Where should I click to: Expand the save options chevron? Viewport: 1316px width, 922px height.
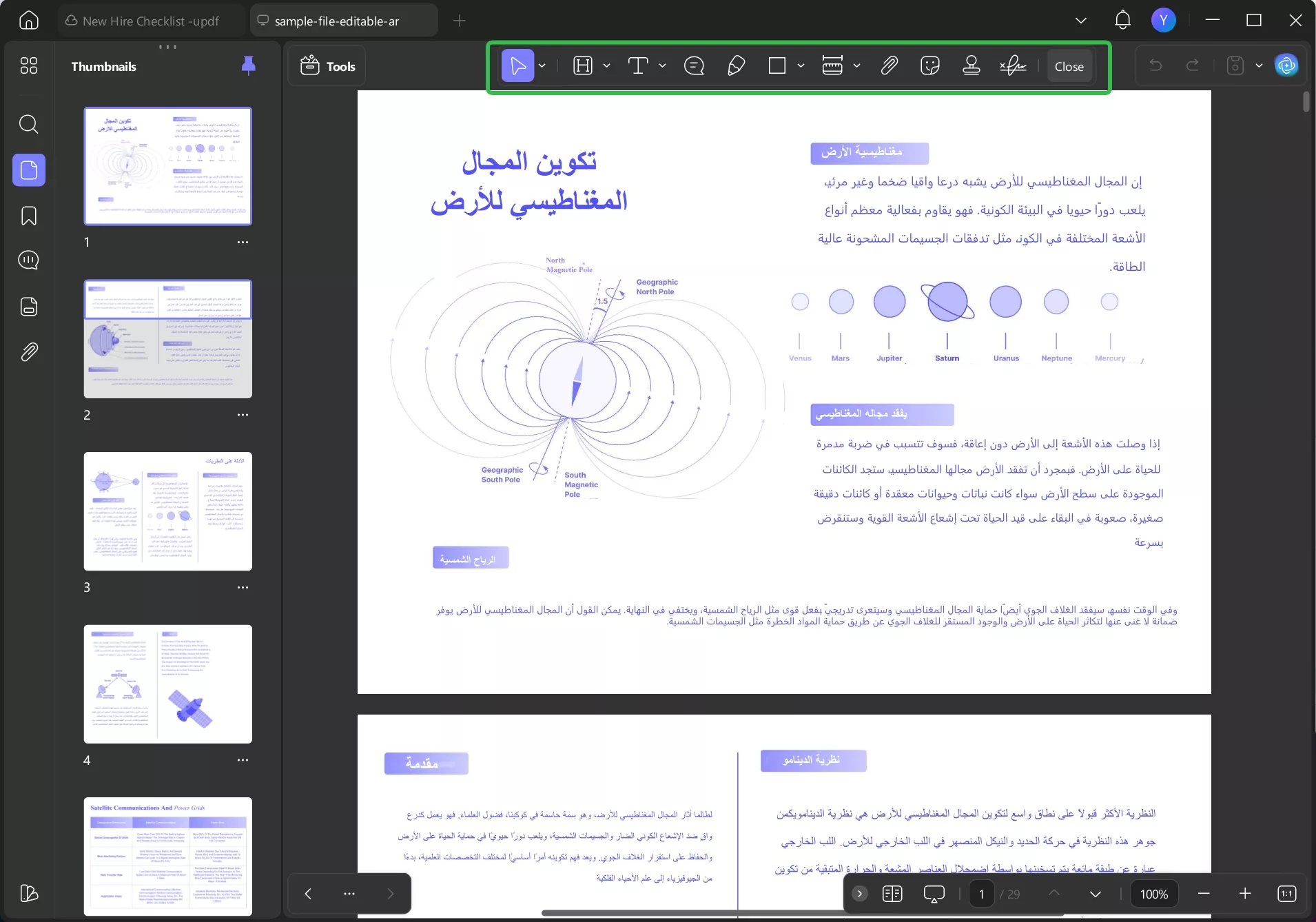tap(1260, 65)
